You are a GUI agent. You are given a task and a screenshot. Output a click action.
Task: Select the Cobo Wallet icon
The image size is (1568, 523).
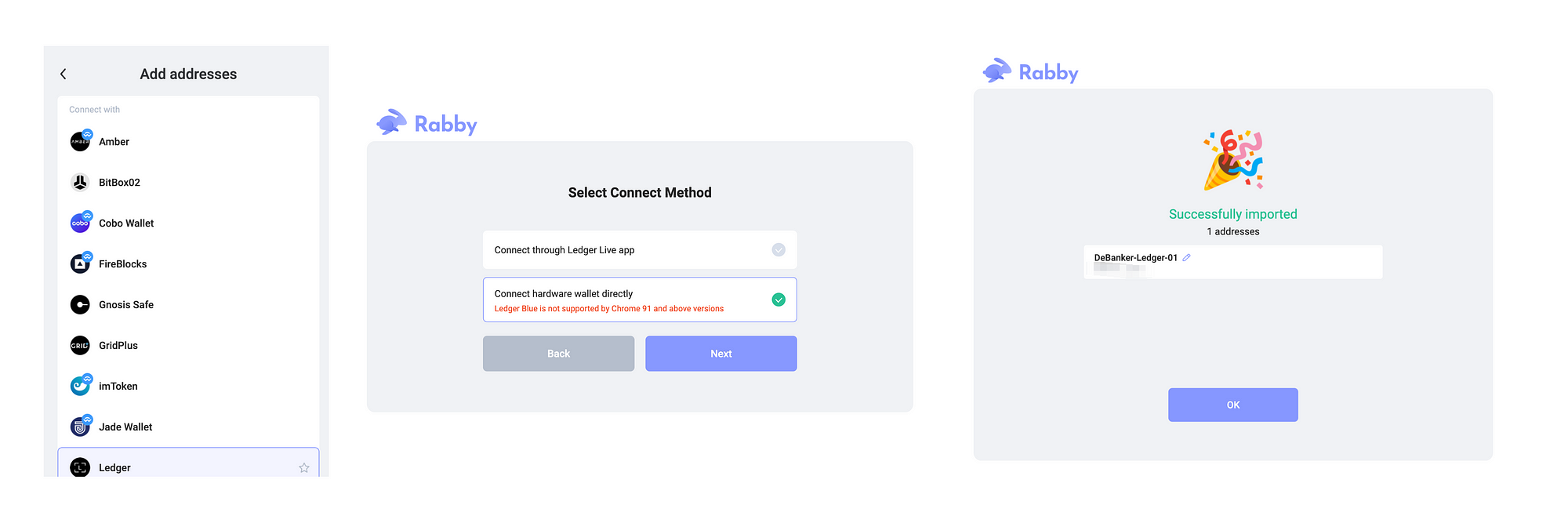tap(80, 223)
